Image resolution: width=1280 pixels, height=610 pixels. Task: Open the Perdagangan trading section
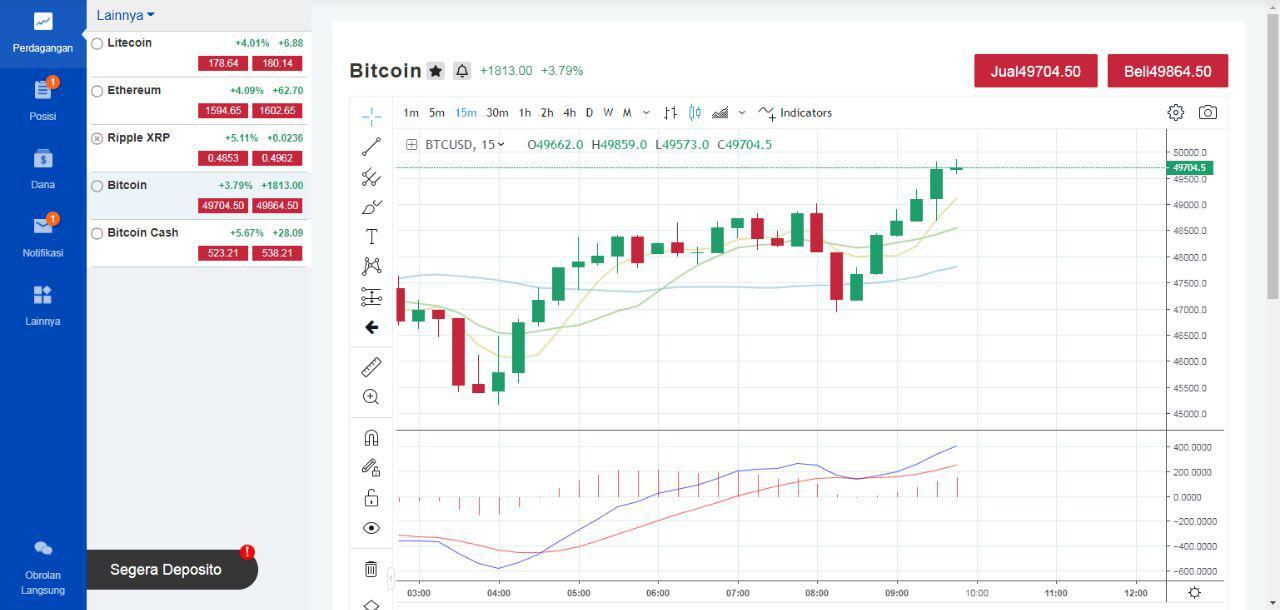tap(43, 33)
